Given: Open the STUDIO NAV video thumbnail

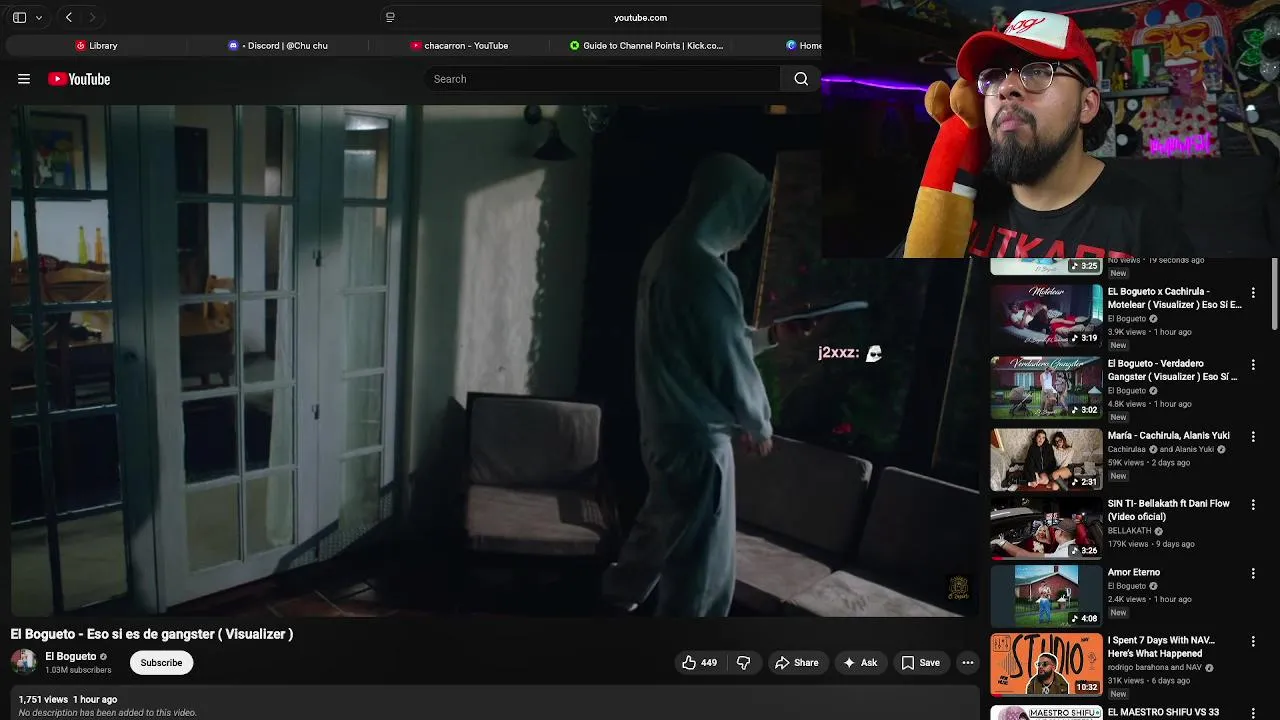Looking at the screenshot, I should point(1046,664).
